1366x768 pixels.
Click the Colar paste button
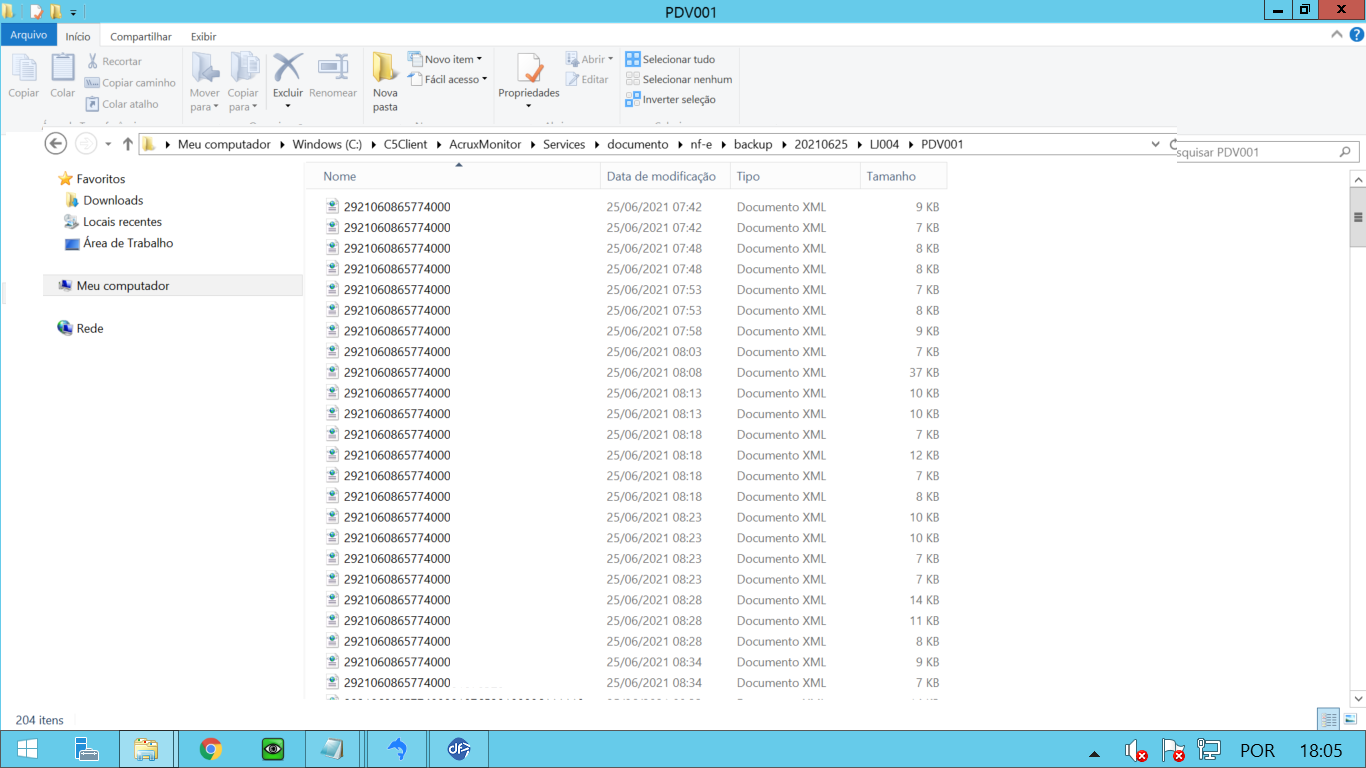point(63,76)
